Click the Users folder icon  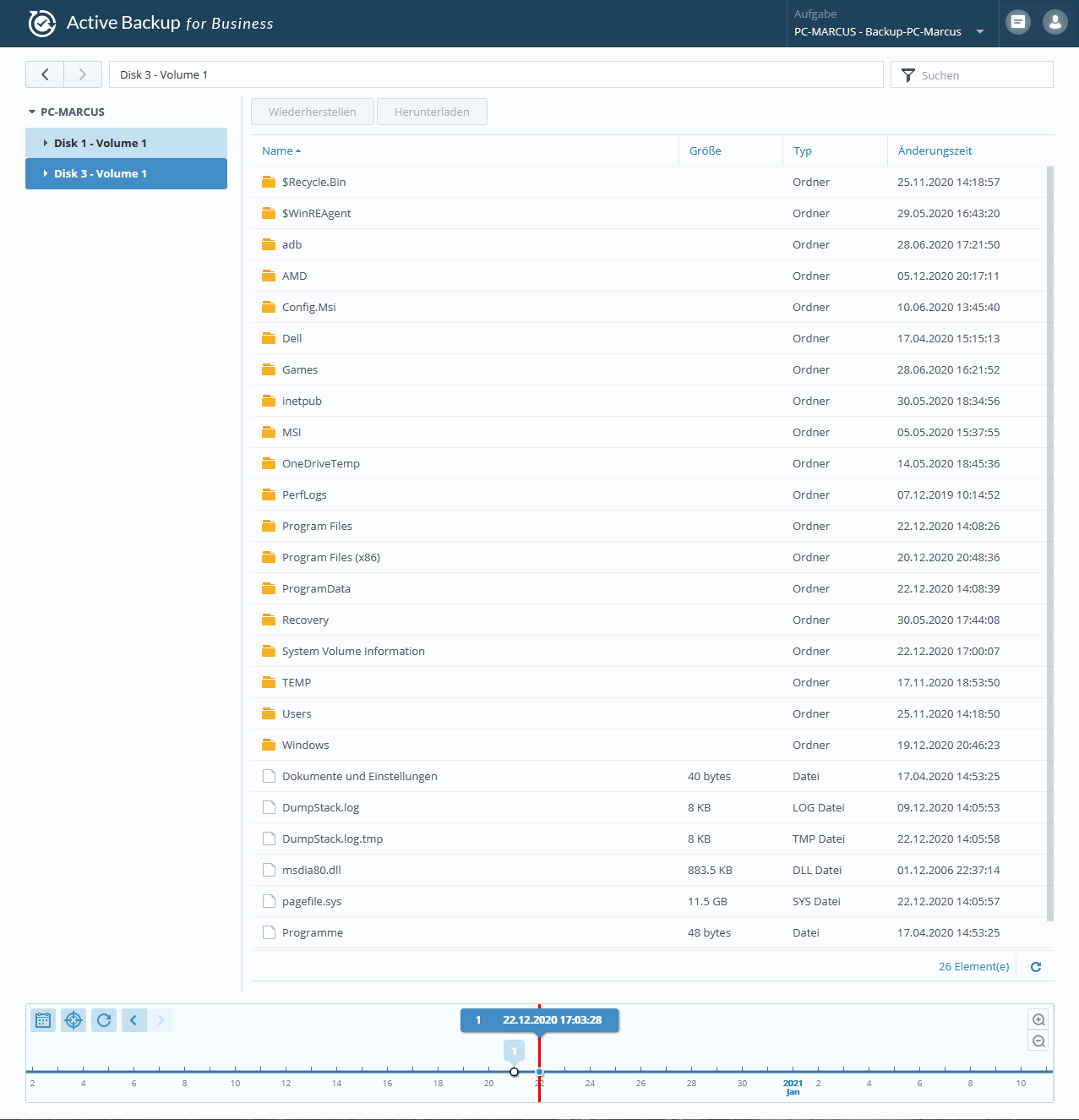[x=269, y=713]
